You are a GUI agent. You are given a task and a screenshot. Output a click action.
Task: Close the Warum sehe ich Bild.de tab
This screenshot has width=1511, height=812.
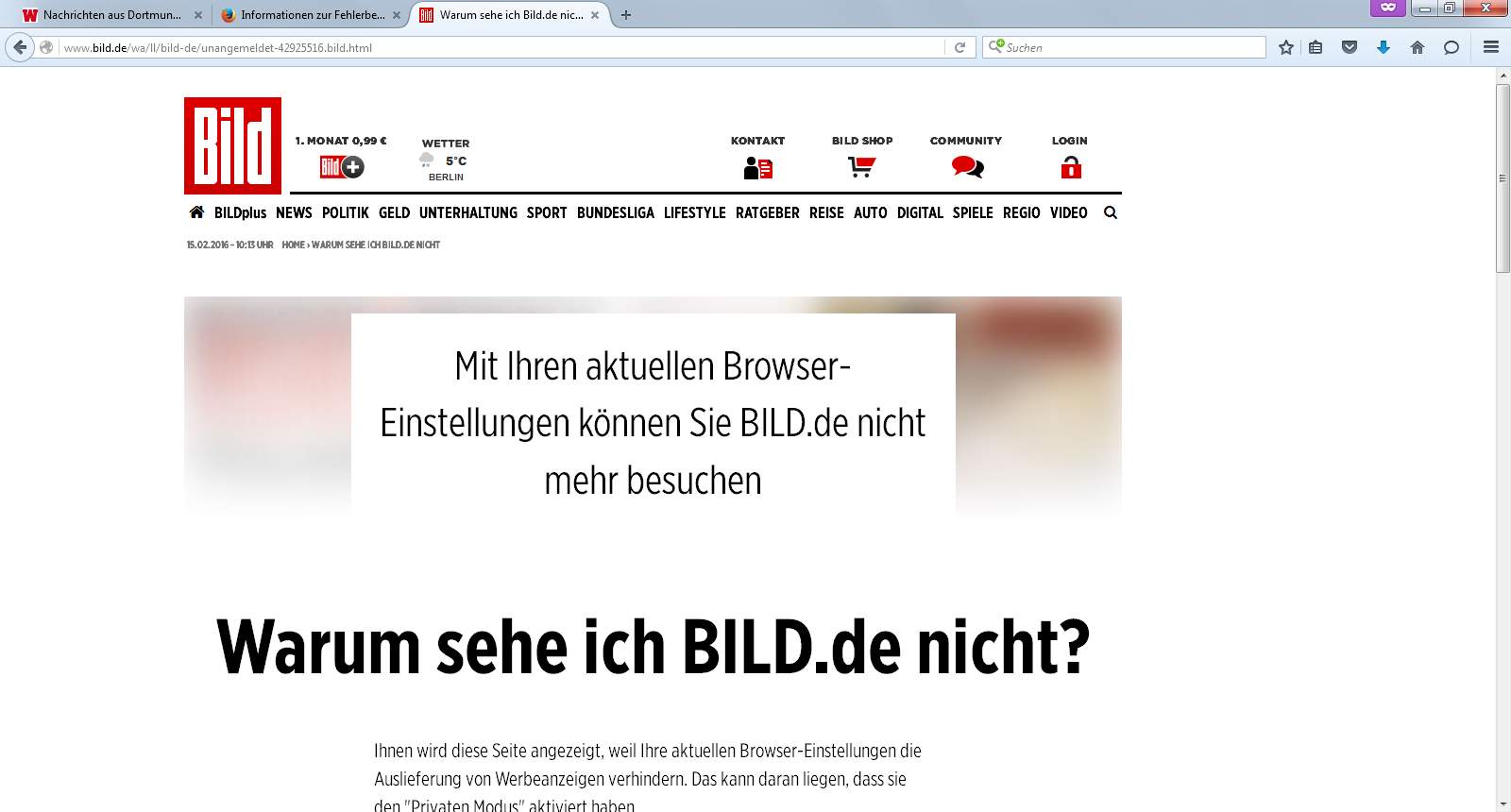click(x=595, y=15)
